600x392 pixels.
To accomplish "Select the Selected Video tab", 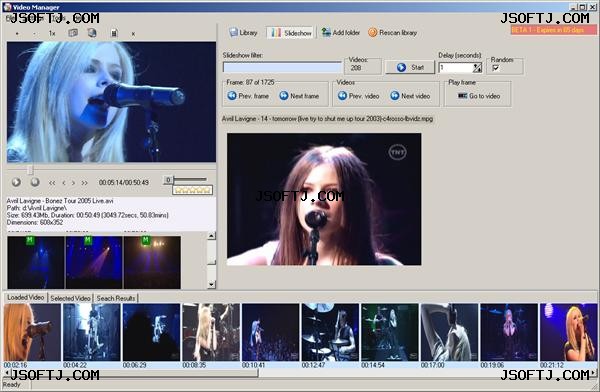I will (70, 298).
